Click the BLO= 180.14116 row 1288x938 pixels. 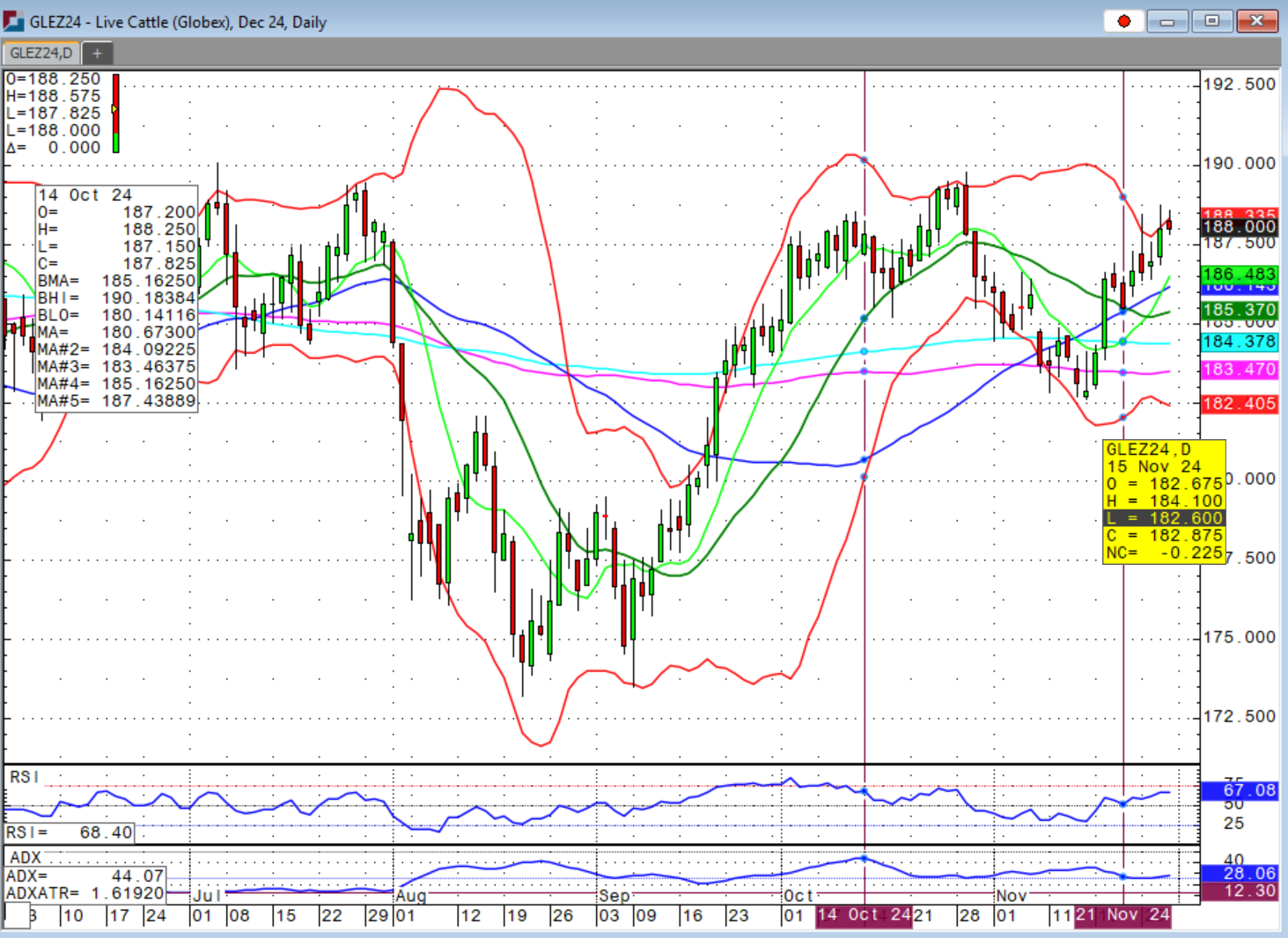[117, 315]
